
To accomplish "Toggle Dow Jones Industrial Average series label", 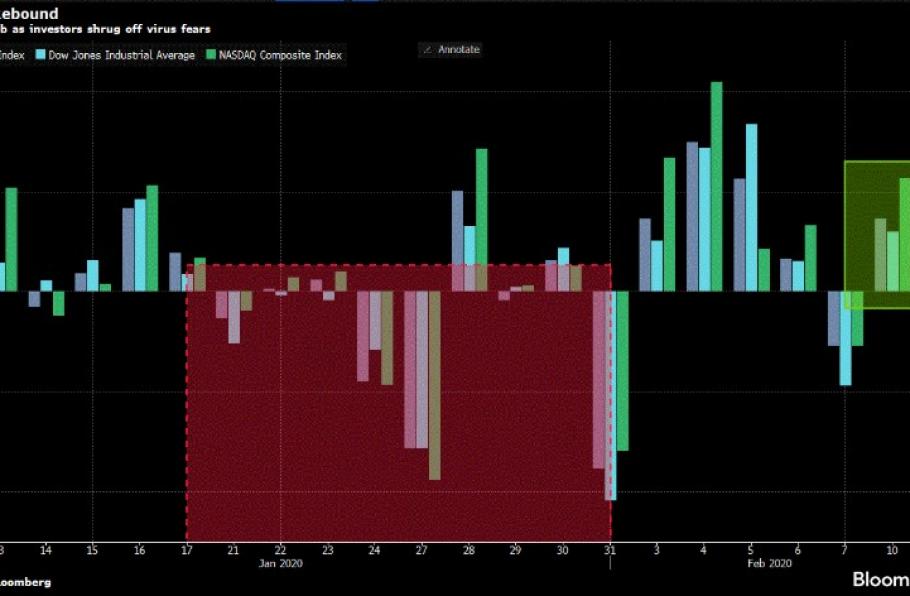I will 120,55.
